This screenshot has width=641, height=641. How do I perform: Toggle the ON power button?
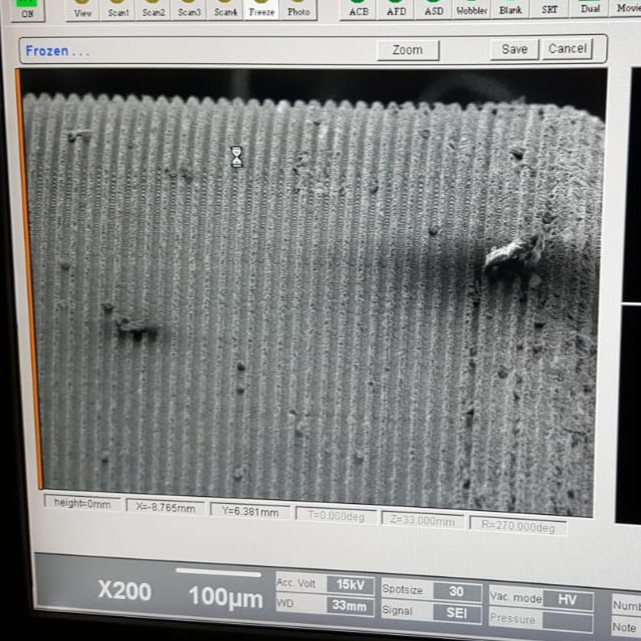[x=27, y=10]
